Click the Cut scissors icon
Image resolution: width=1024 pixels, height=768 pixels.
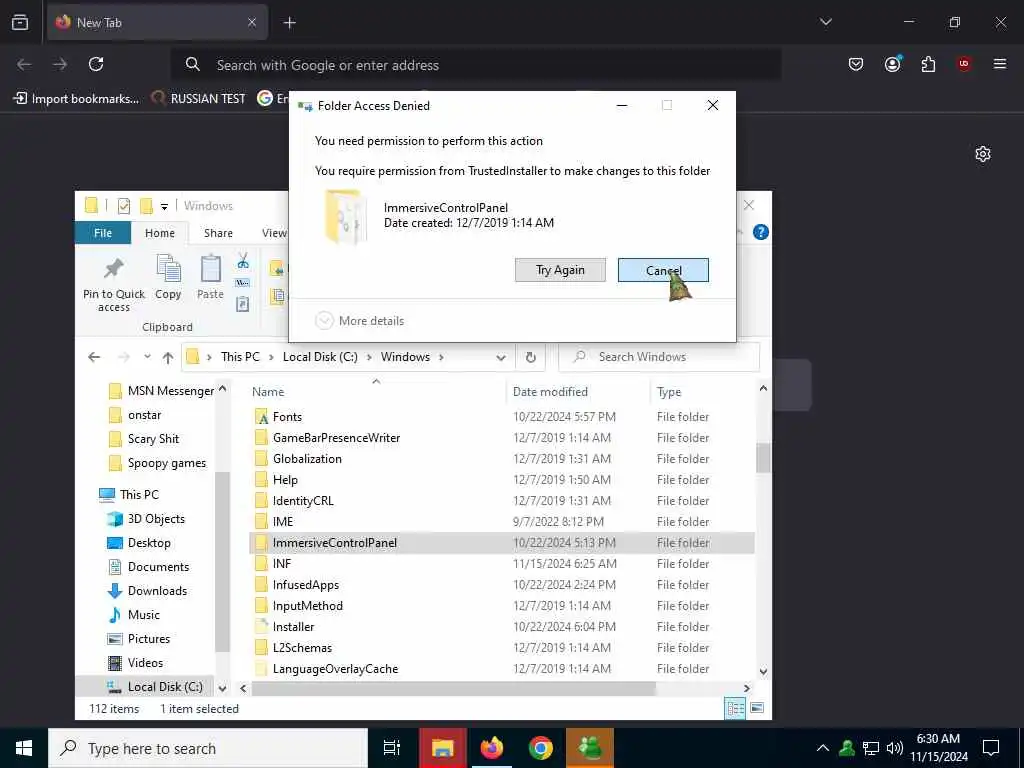click(243, 261)
